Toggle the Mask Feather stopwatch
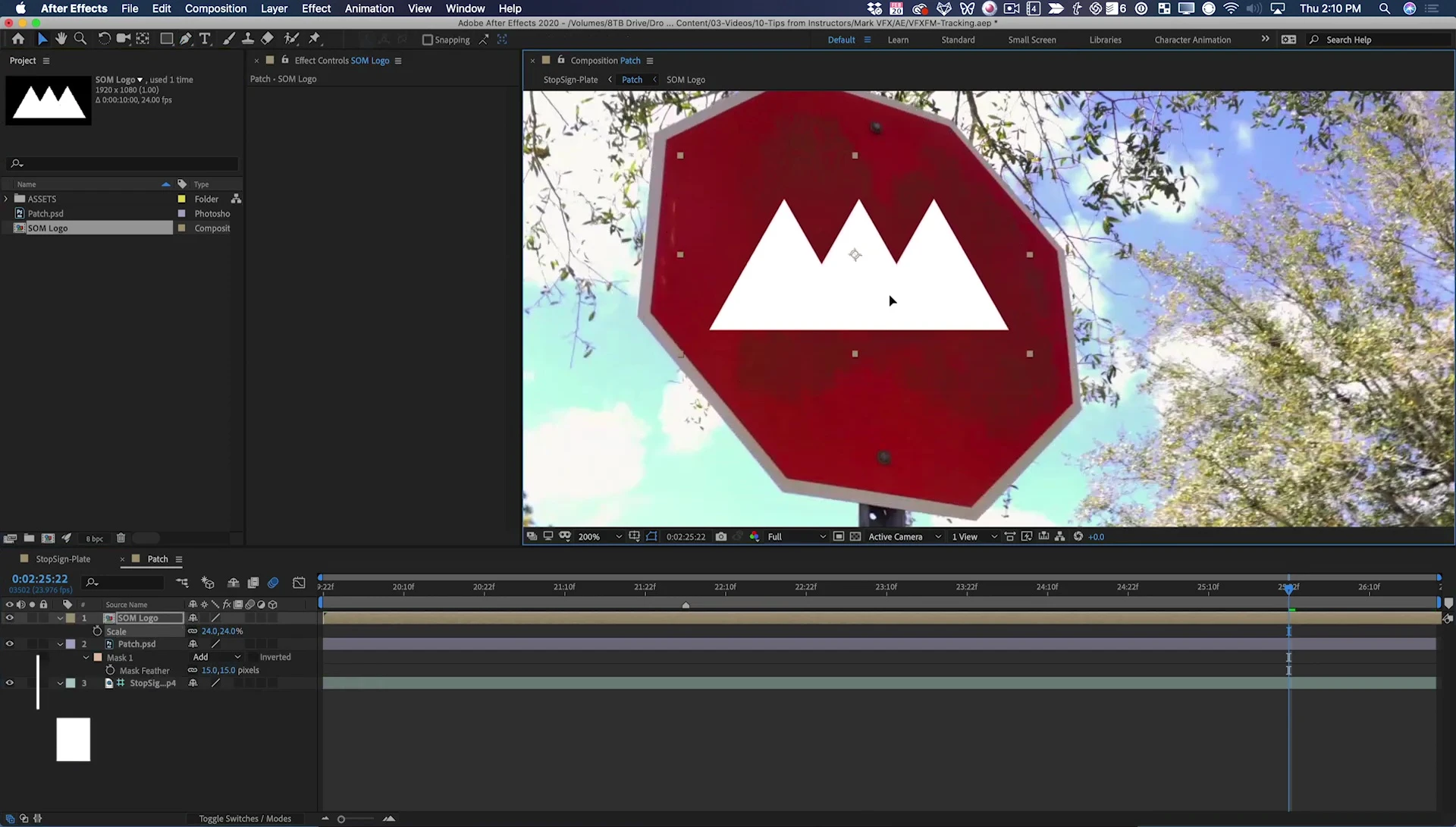This screenshot has width=1456, height=827. click(x=111, y=670)
